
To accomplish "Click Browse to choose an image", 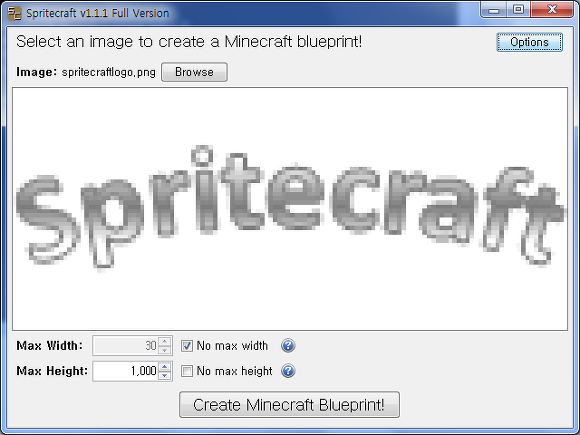I will (194, 72).
